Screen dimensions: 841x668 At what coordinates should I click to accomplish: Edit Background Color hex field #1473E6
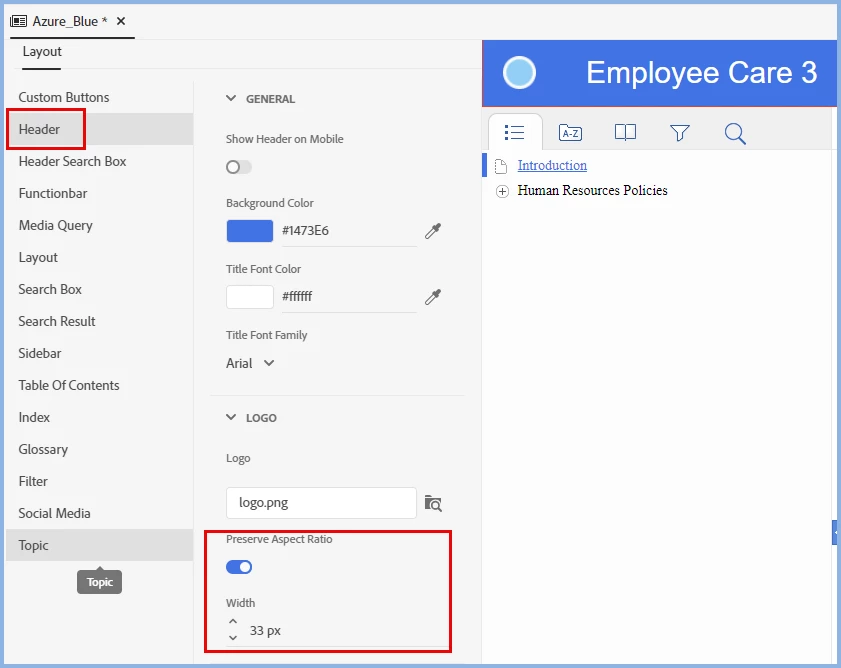click(349, 231)
